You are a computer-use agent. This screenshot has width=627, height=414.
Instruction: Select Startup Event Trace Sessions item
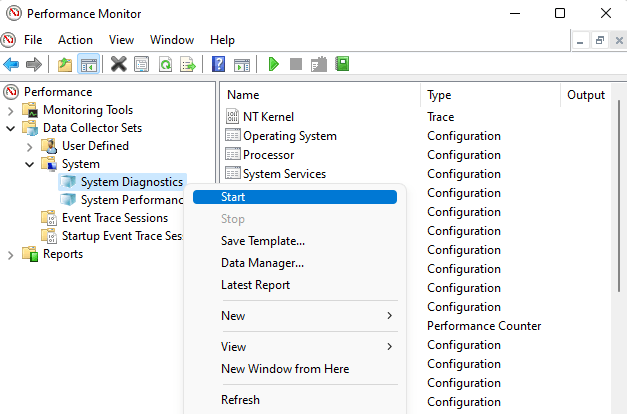pos(122,236)
